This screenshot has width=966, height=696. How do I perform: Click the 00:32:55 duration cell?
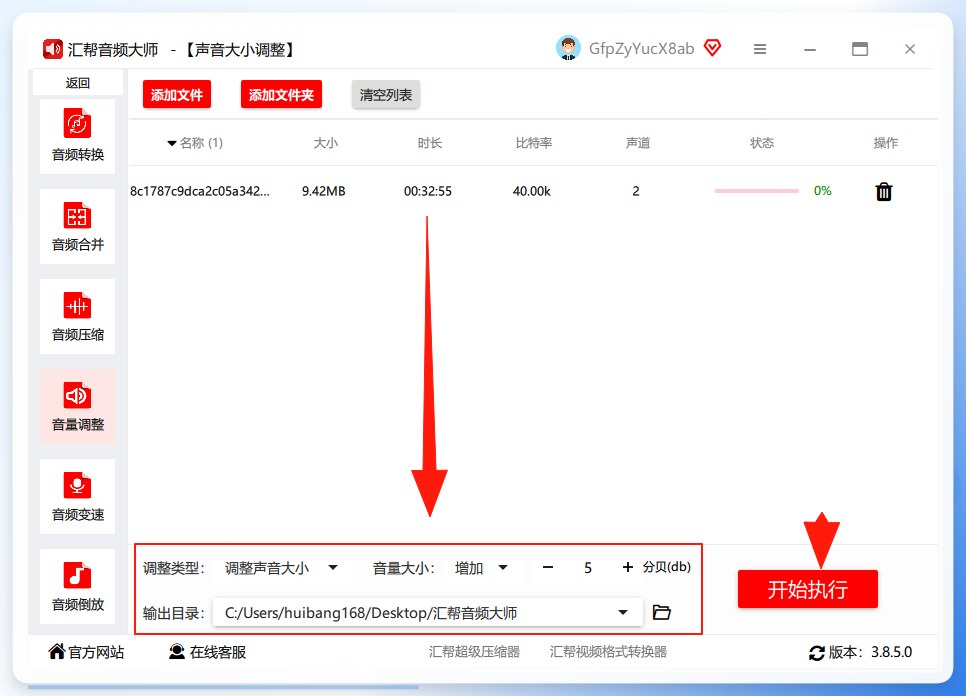point(428,192)
